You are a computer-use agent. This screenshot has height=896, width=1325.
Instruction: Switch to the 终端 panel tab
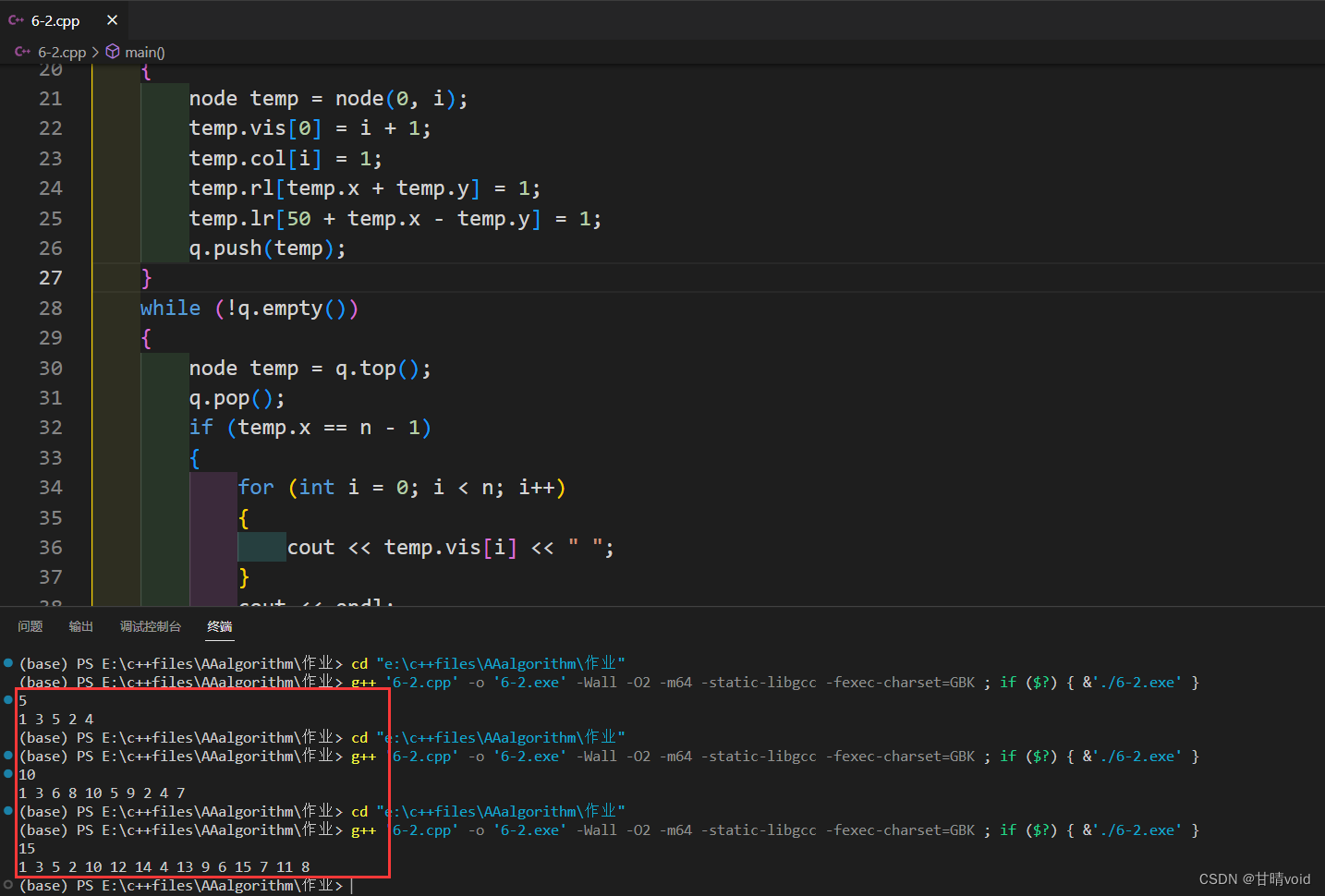click(x=220, y=626)
